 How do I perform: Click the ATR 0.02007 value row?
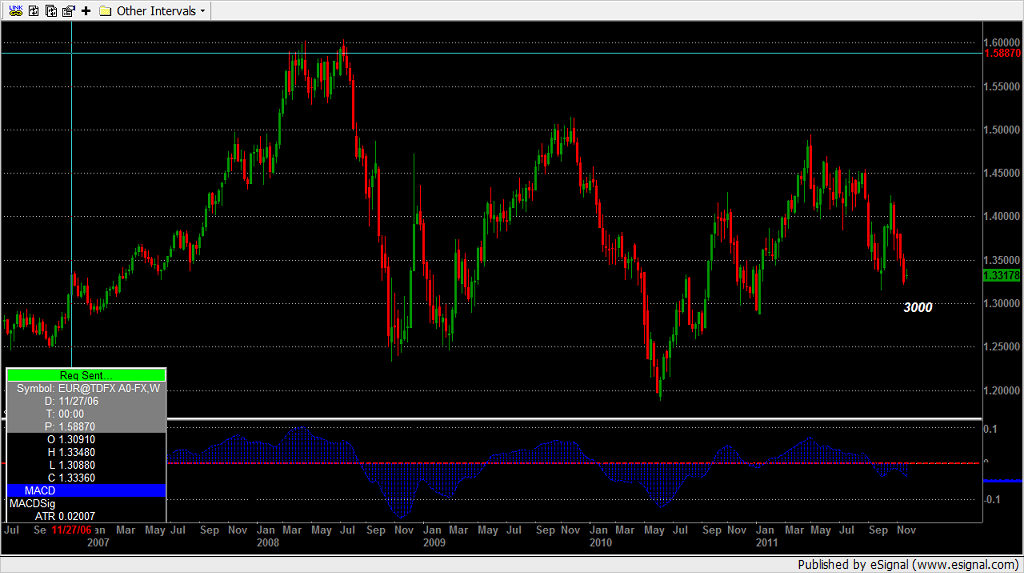(x=86, y=516)
